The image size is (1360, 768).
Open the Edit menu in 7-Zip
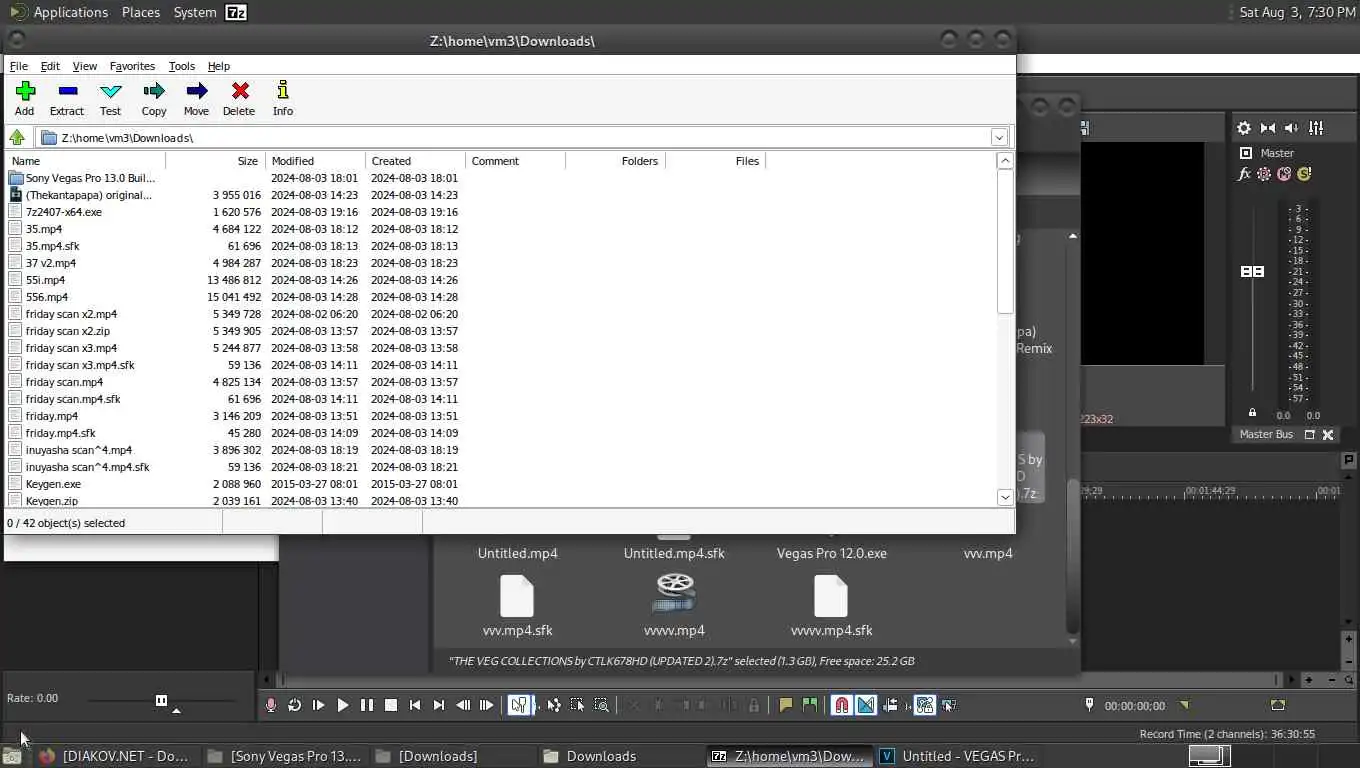(x=50, y=66)
